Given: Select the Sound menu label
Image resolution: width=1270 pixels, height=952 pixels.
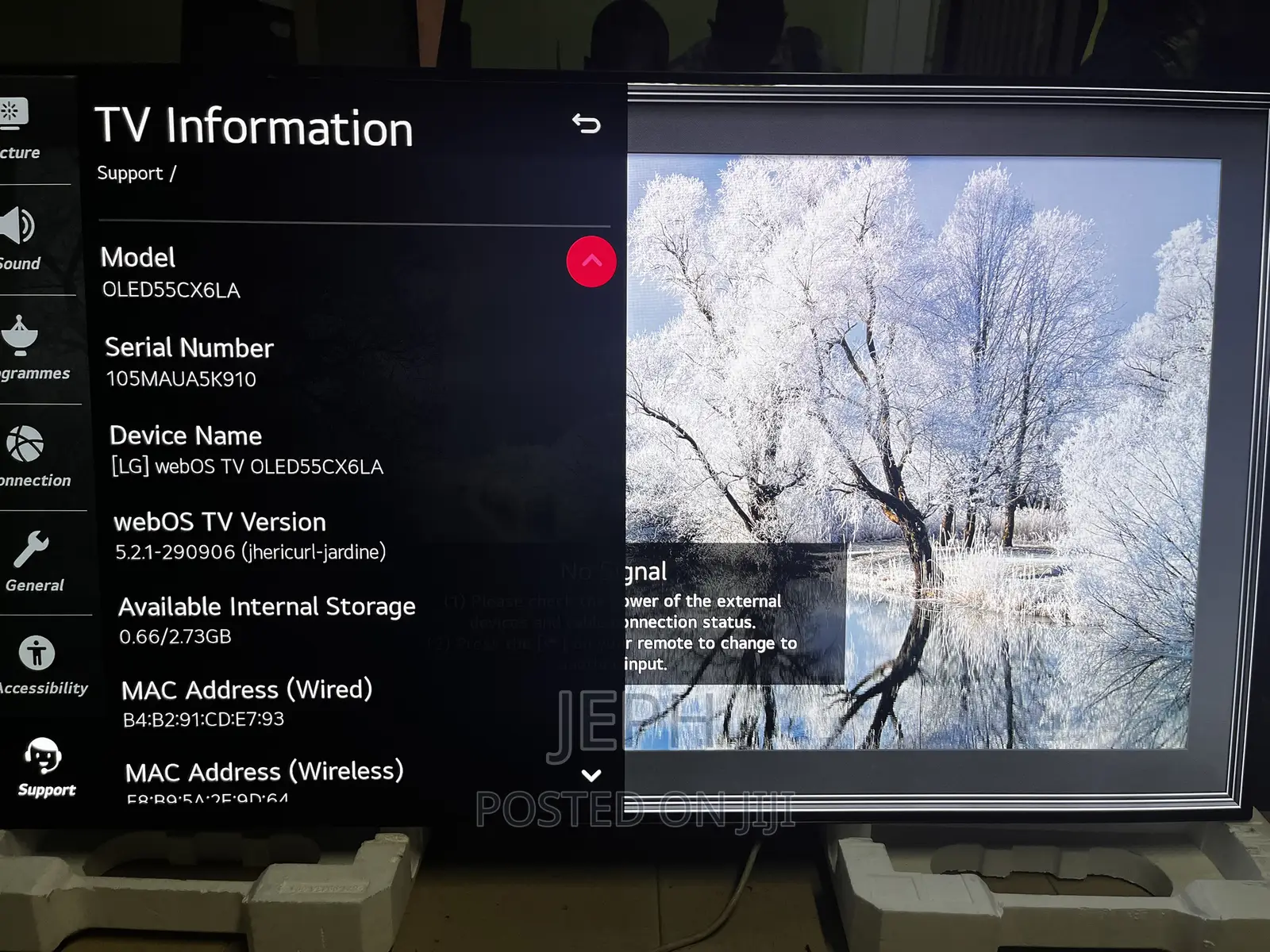Looking at the screenshot, I should coord(20,263).
